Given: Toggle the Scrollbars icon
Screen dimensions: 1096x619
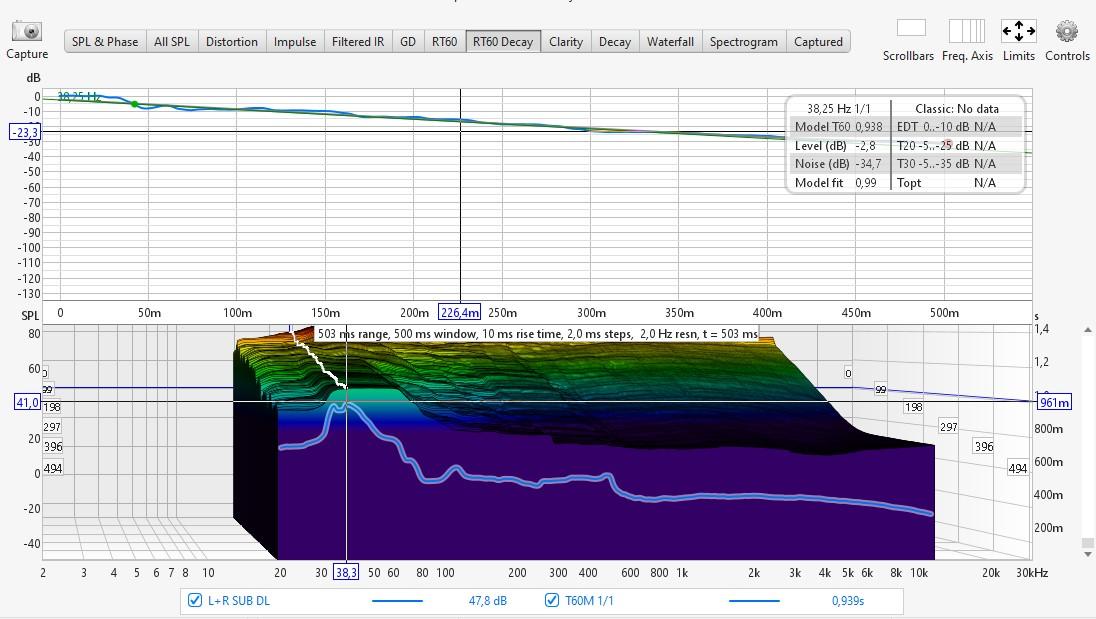Looking at the screenshot, I should pos(910,29).
